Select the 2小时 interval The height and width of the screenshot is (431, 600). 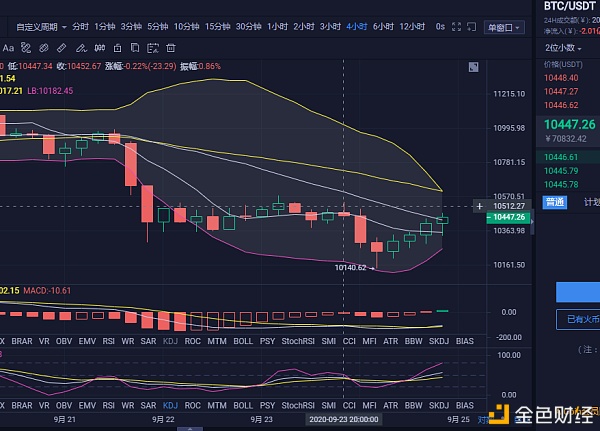[x=304, y=27]
